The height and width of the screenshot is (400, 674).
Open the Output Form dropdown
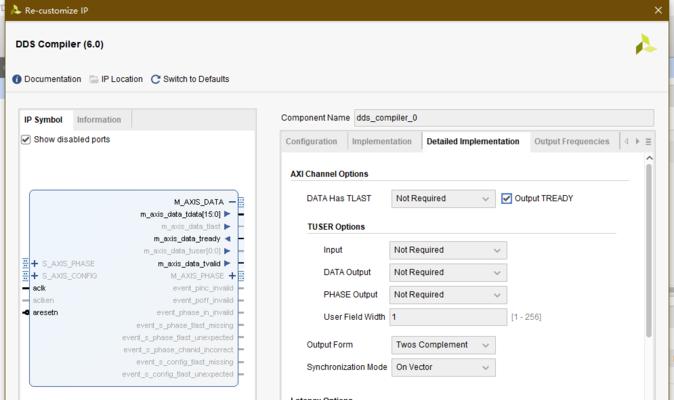(x=443, y=345)
